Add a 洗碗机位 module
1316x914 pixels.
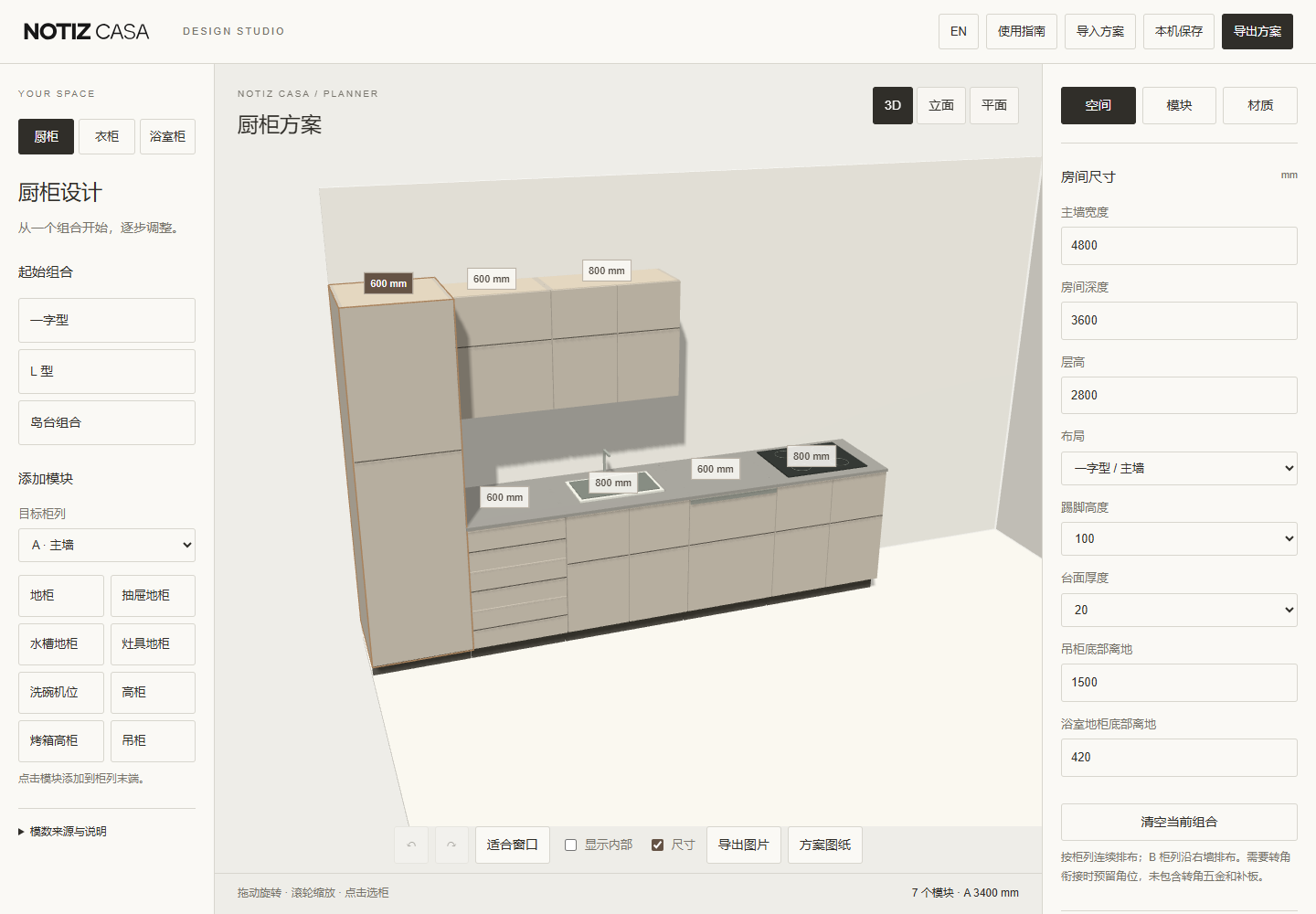click(x=61, y=693)
